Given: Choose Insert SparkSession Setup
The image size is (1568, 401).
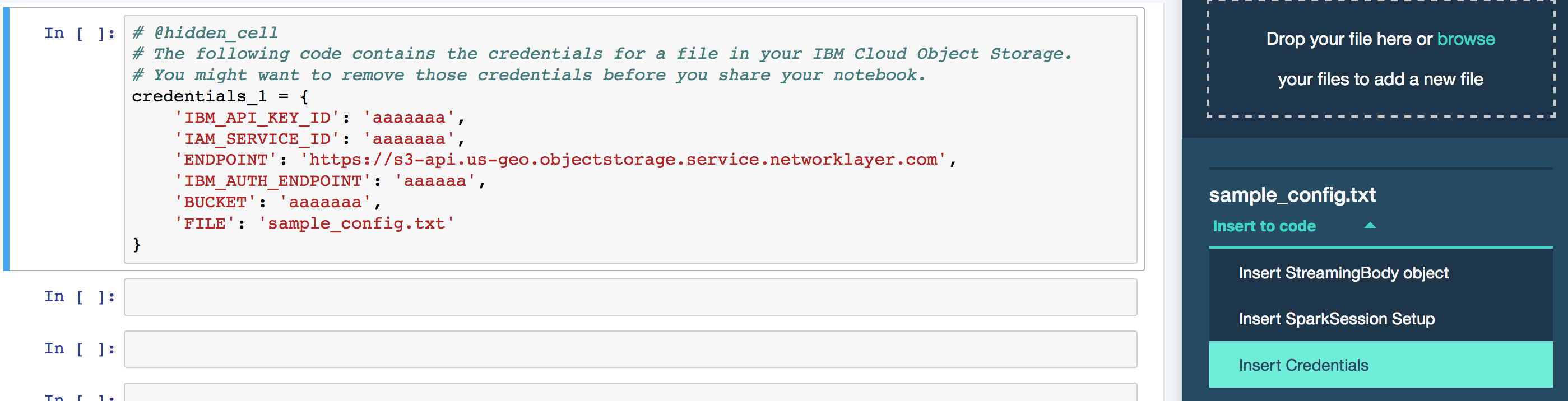Looking at the screenshot, I should click(1336, 319).
